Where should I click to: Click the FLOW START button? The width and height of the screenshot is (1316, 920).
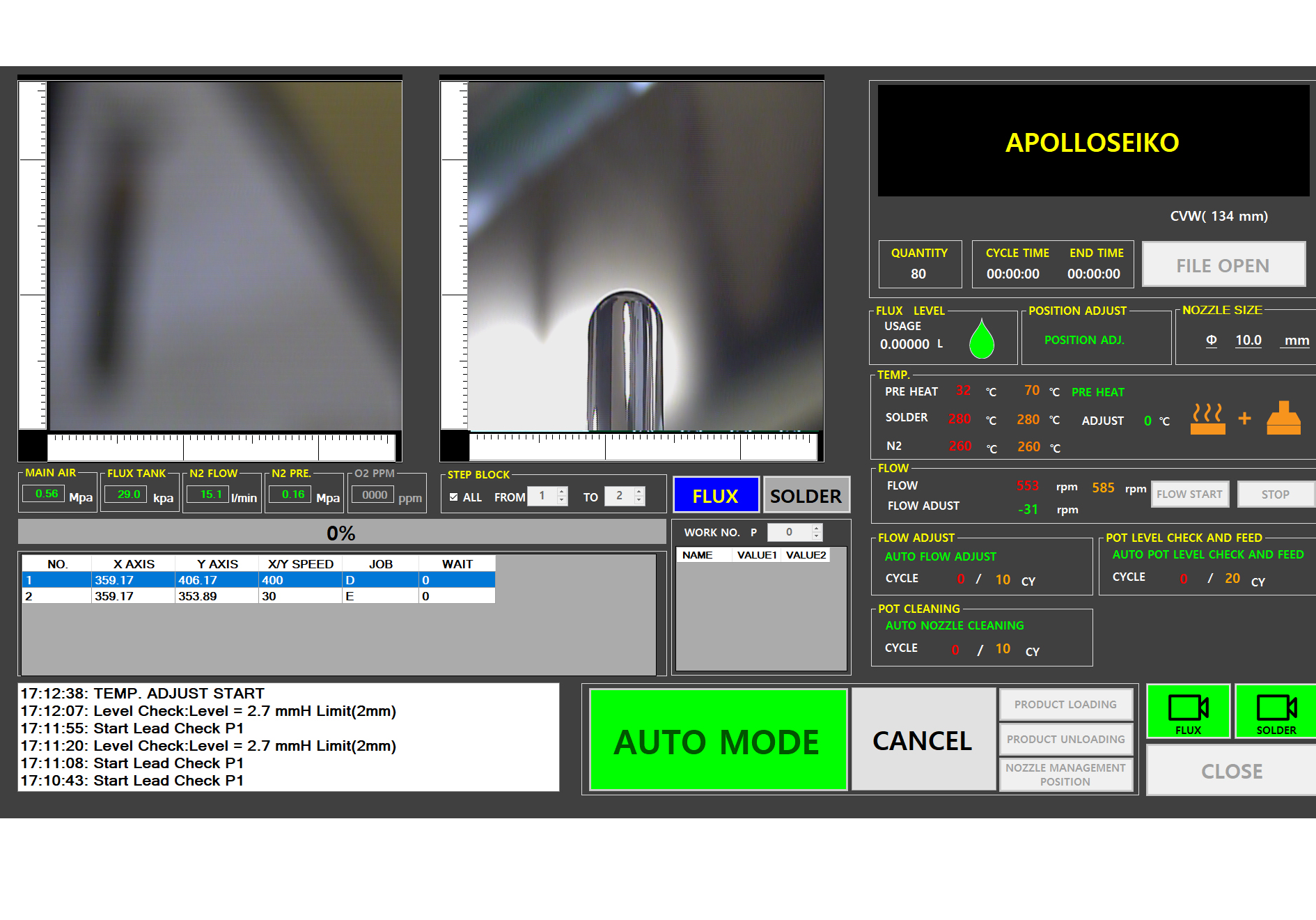point(1189,494)
